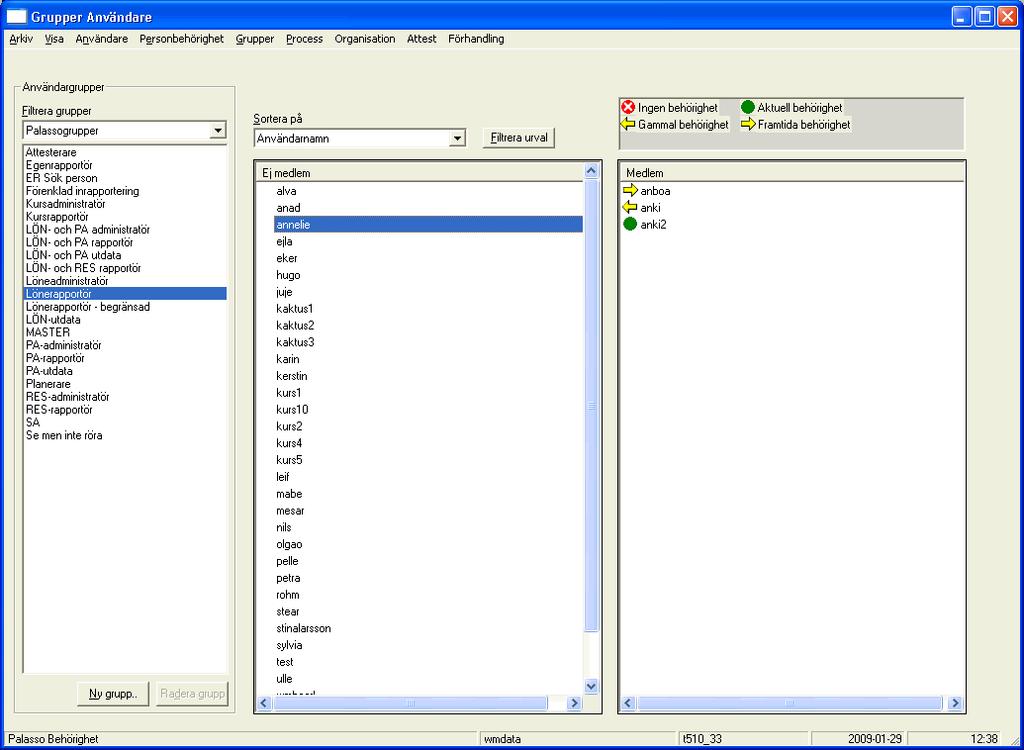The width and height of the screenshot is (1024, 750).
Task: Open the Filtrera grupper dropdown
Action: point(217,131)
